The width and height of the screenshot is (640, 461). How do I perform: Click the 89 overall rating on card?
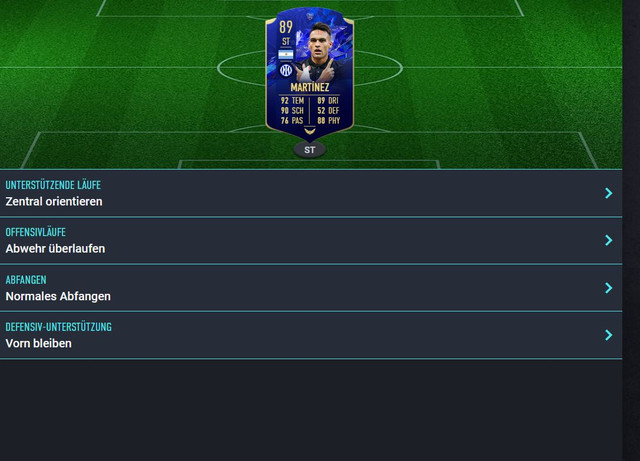[286, 27]
